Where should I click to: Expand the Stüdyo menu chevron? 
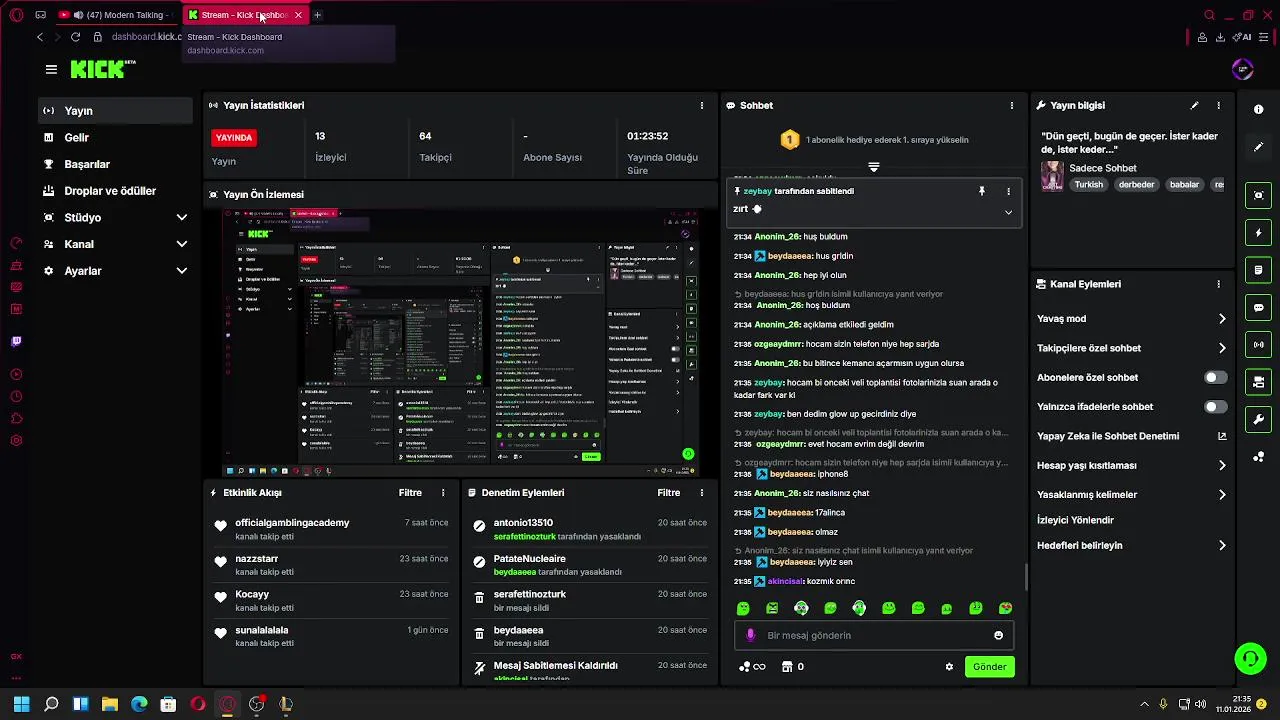pos(182,218)
